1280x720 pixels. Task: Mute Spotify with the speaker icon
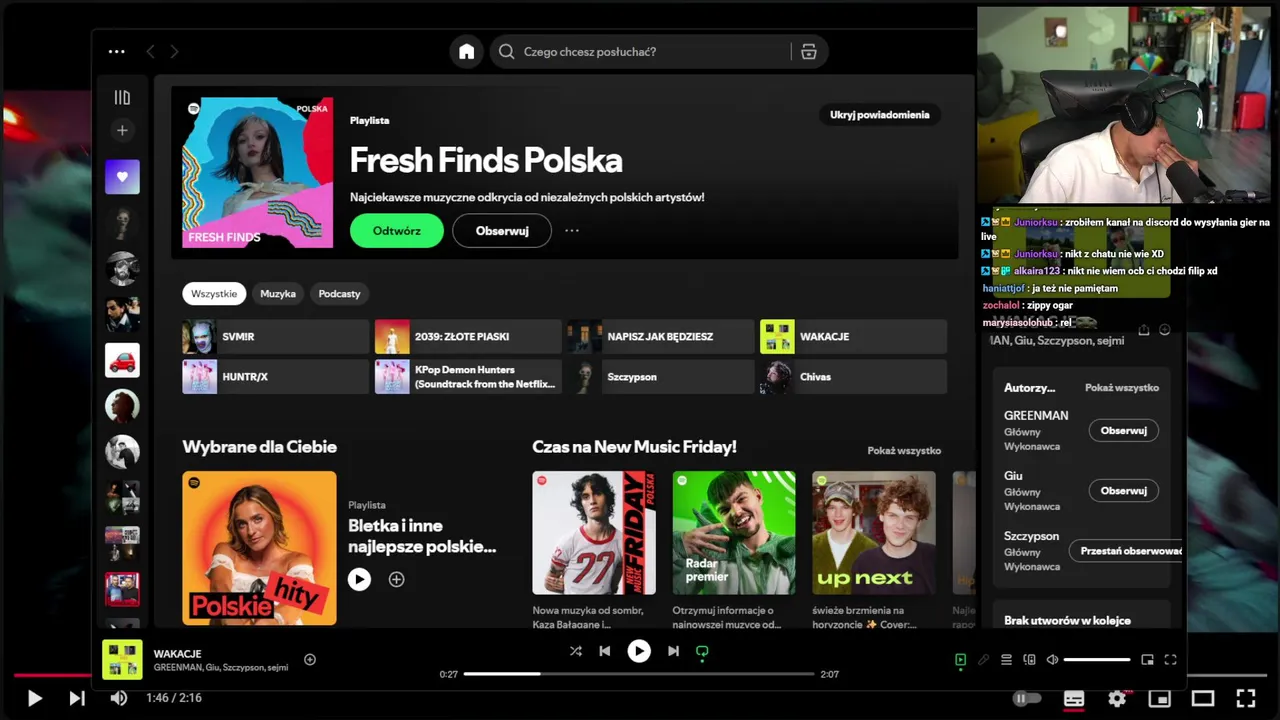click(1052, 660)
